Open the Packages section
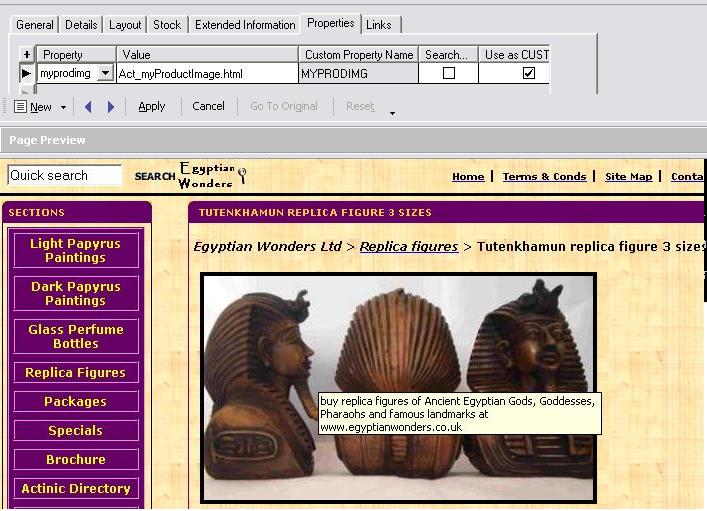This screenshot has height=511, width=707. click(76, 401)
